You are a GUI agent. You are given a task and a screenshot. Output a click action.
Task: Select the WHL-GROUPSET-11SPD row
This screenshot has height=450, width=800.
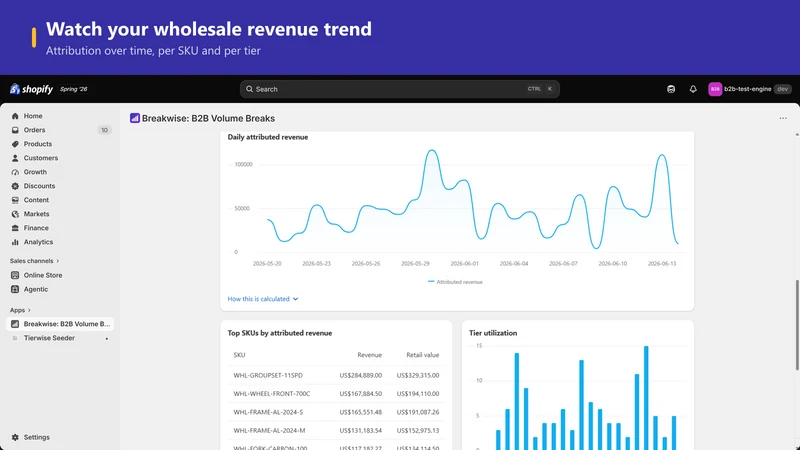(336, 375)
